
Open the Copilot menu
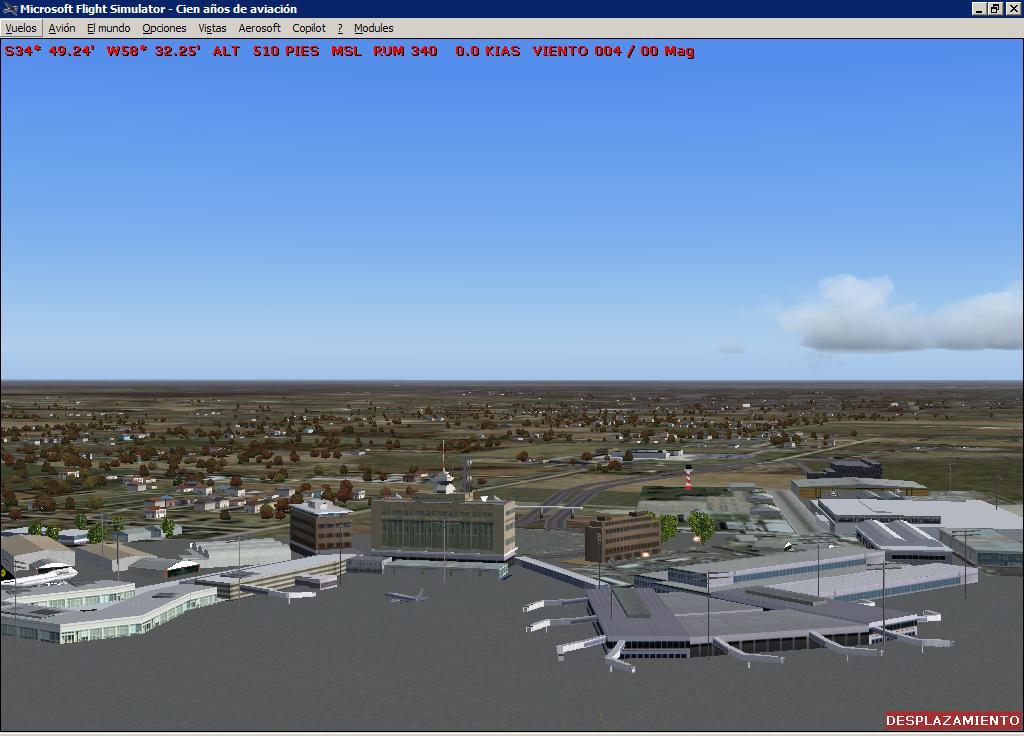[309, 28]
